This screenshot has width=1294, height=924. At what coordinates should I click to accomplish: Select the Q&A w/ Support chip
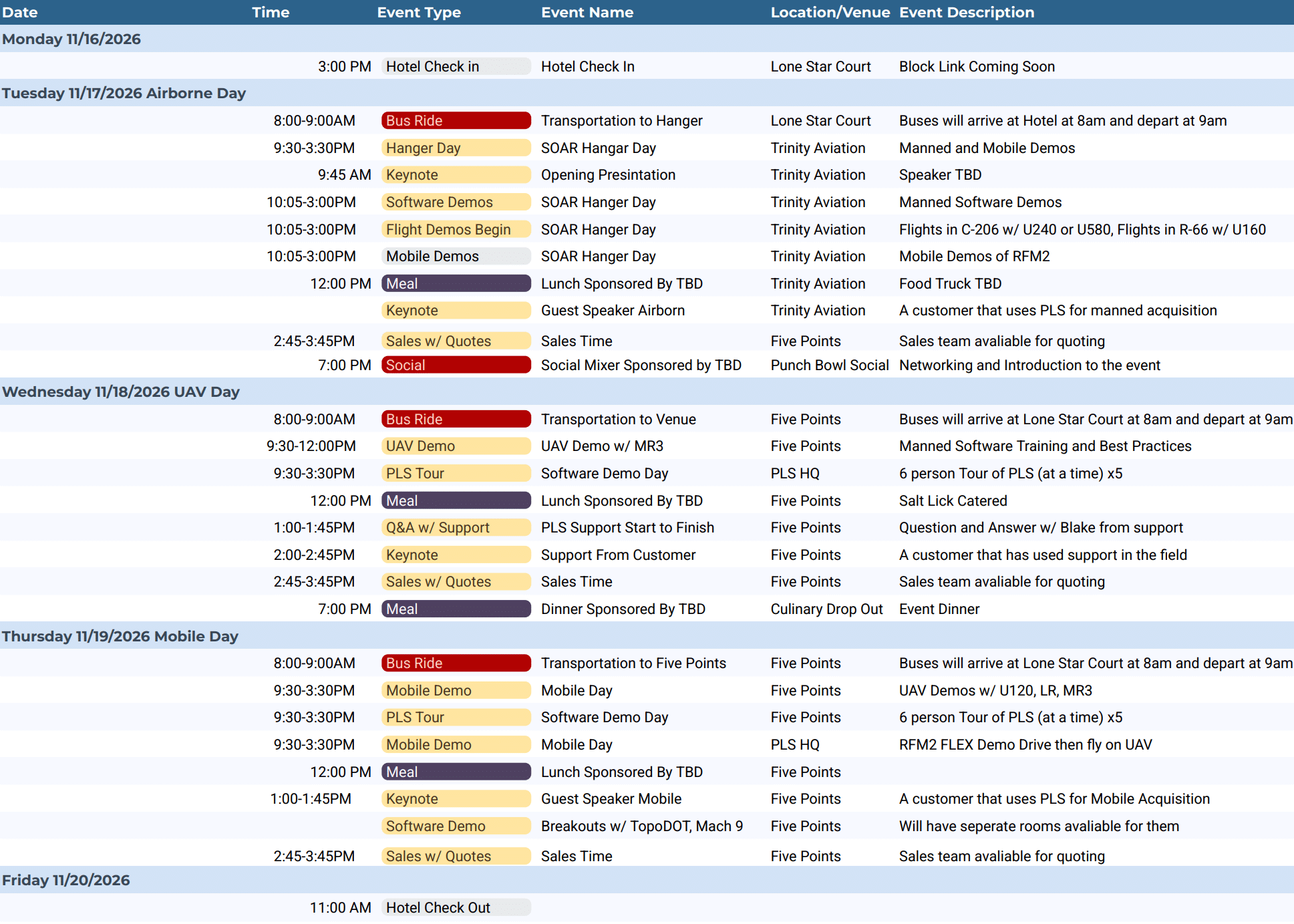point(456,528)
